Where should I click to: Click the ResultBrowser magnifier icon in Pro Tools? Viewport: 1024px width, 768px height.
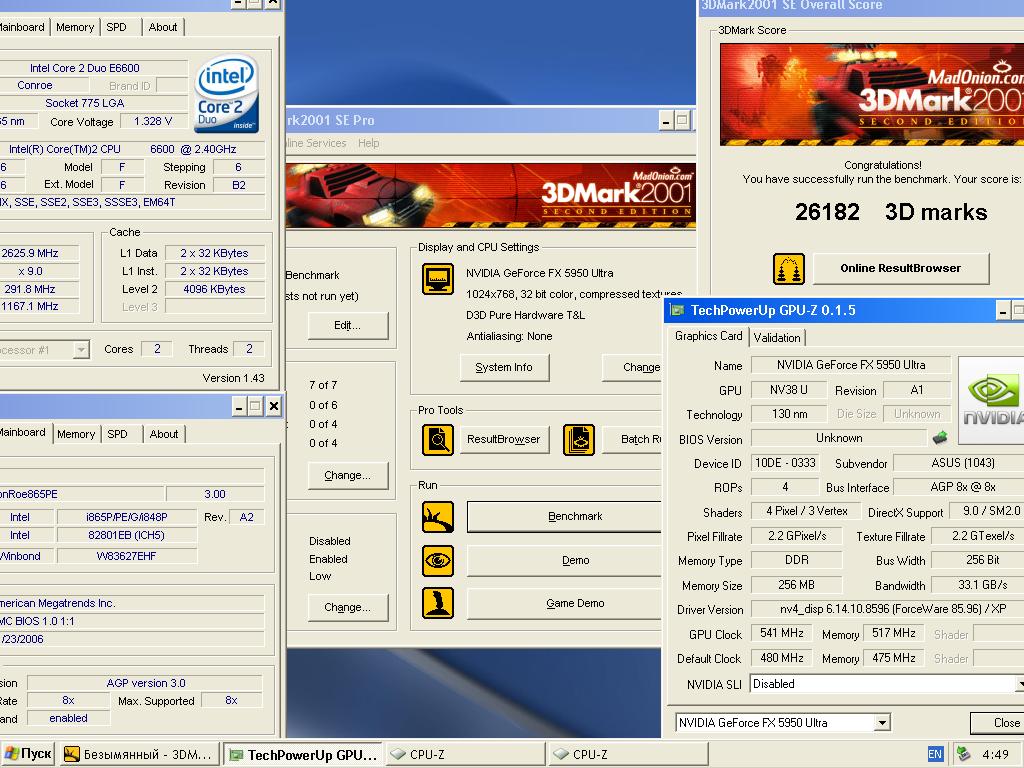pyautogui.click(x=438, y=440)
